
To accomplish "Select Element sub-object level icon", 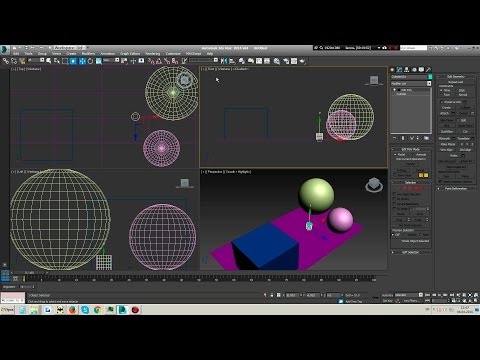I will [422, 188].
